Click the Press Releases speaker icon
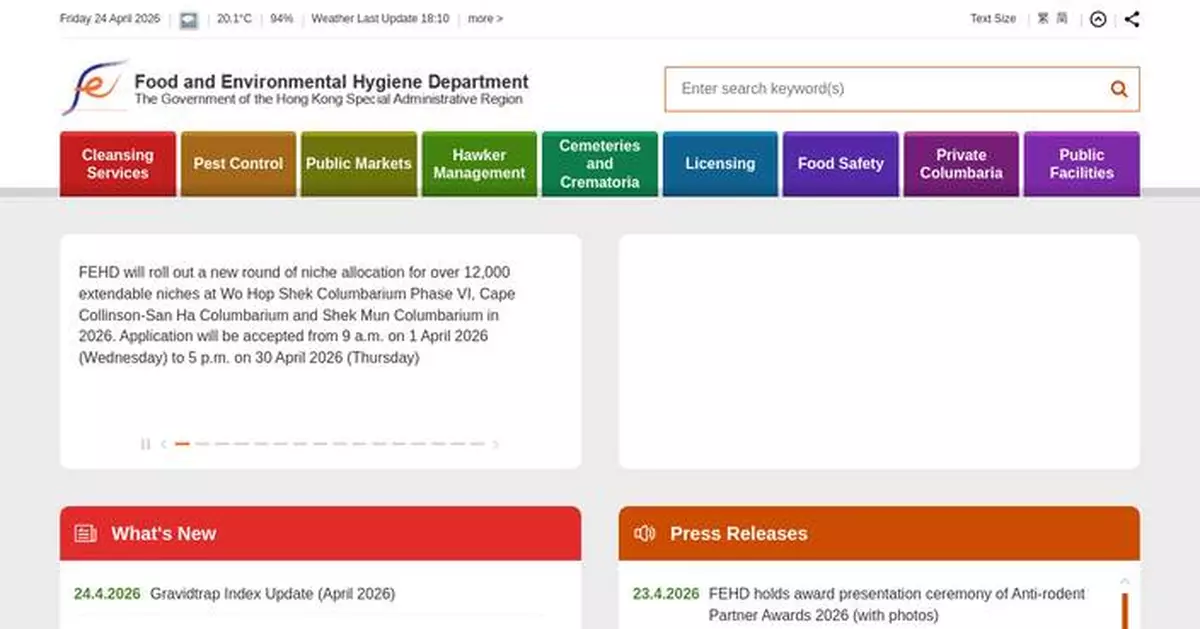This screenshot has width=1200, height=629. (x=644, y=533)
